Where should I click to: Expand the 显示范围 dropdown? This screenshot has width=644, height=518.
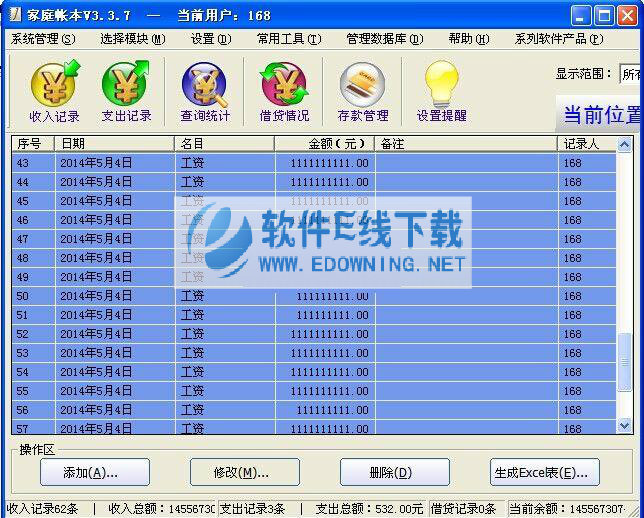coord(631,73)
